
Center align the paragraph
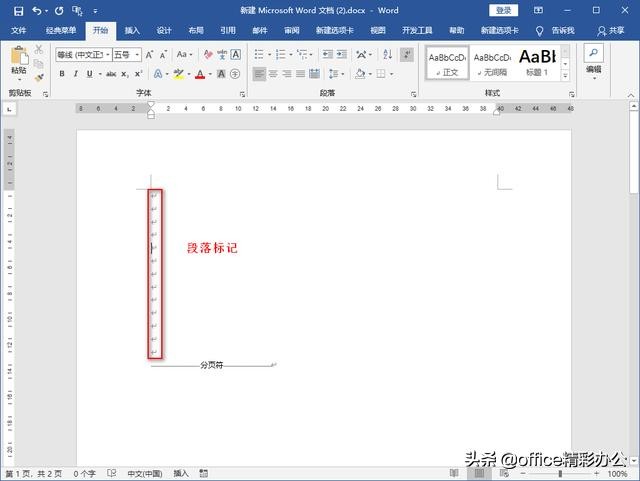(x=273, y=74)
